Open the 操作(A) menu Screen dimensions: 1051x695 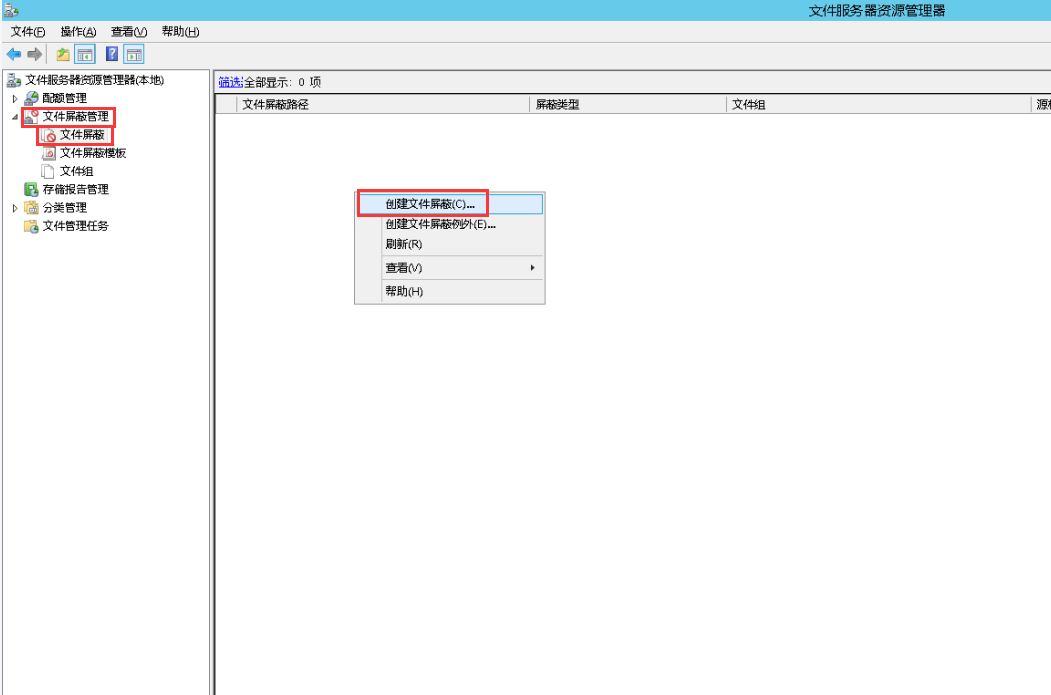point(78,31)
